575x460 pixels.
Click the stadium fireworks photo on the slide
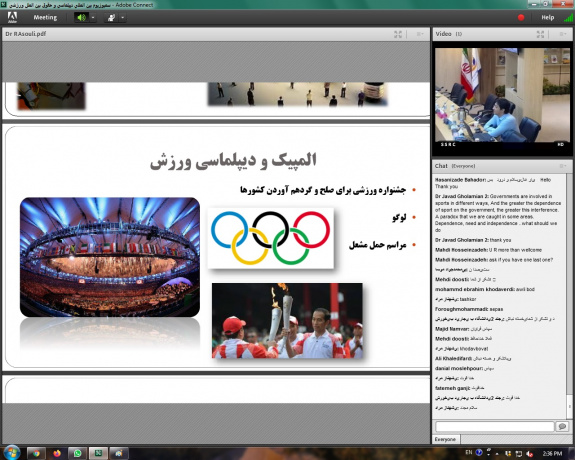[110, 257]
